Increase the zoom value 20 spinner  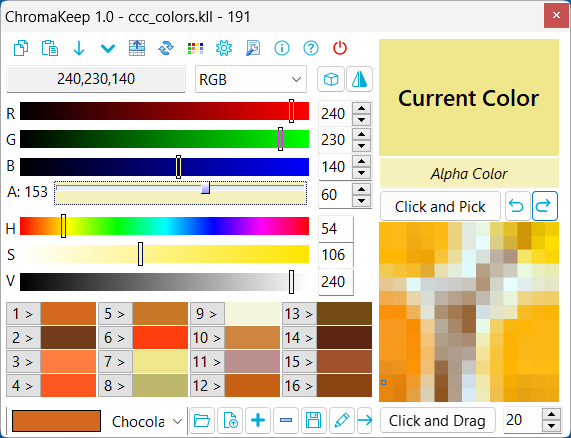[x=551, y=415]
